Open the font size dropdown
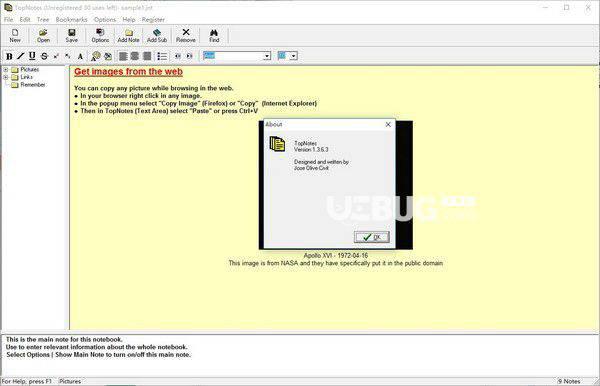This screenshot has height=386, width=600. (x=293, y=56)
